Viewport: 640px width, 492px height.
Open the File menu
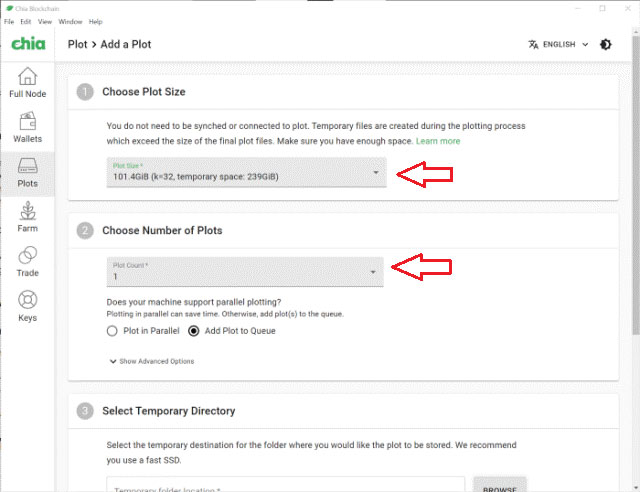[9, 22]
